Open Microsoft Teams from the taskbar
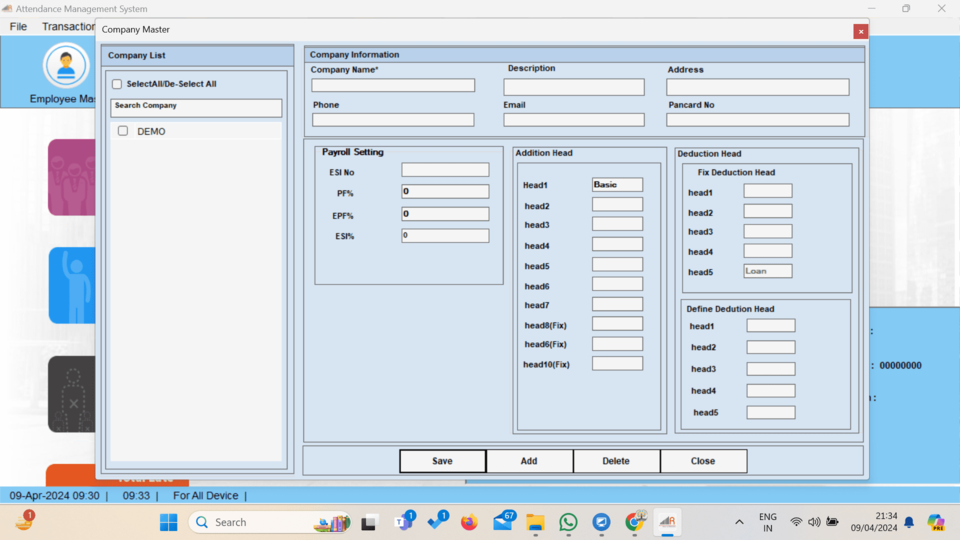 pyautogui.click(x=403, y=522)
